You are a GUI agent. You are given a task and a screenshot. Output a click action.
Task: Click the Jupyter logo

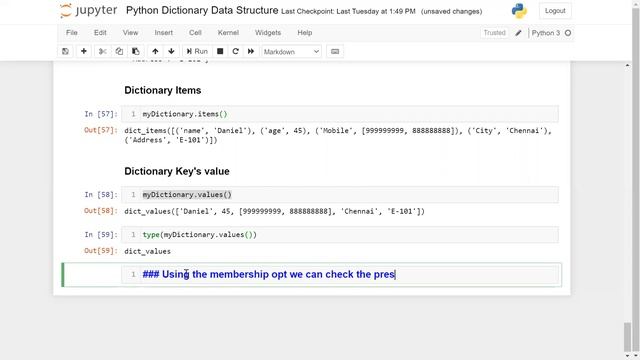pyautogui.click(x=89, y=11)
